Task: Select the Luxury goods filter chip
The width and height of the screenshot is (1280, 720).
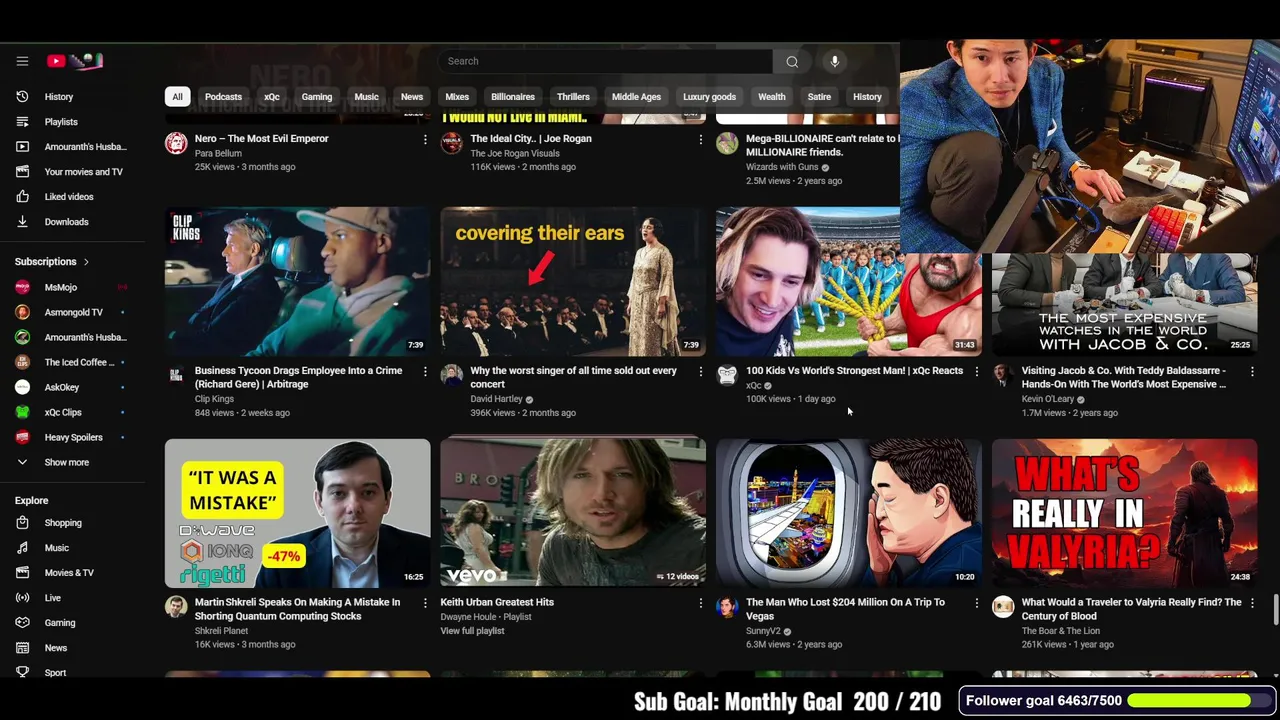Action: coord(709,97)
